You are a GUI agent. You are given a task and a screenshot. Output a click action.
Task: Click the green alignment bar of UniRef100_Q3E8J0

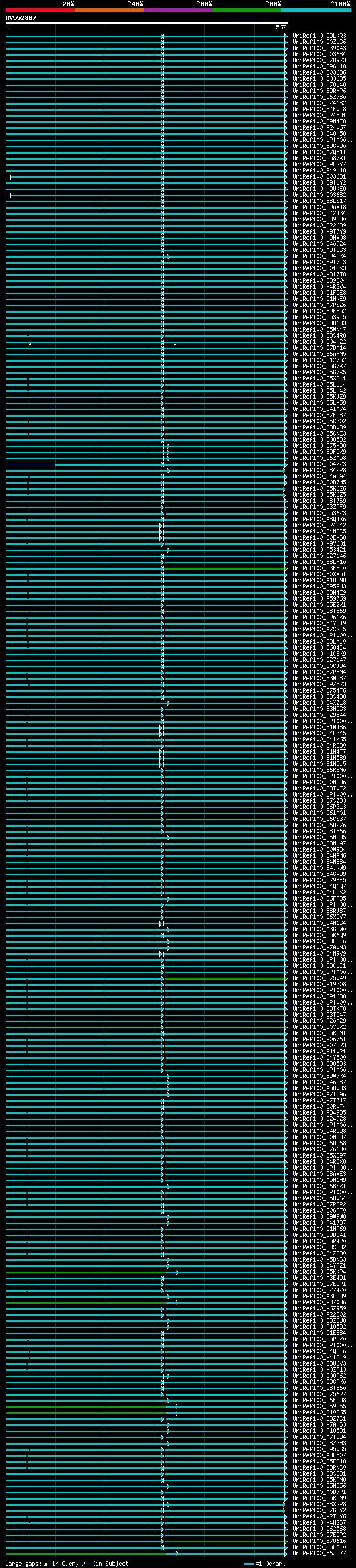(225, 568)
